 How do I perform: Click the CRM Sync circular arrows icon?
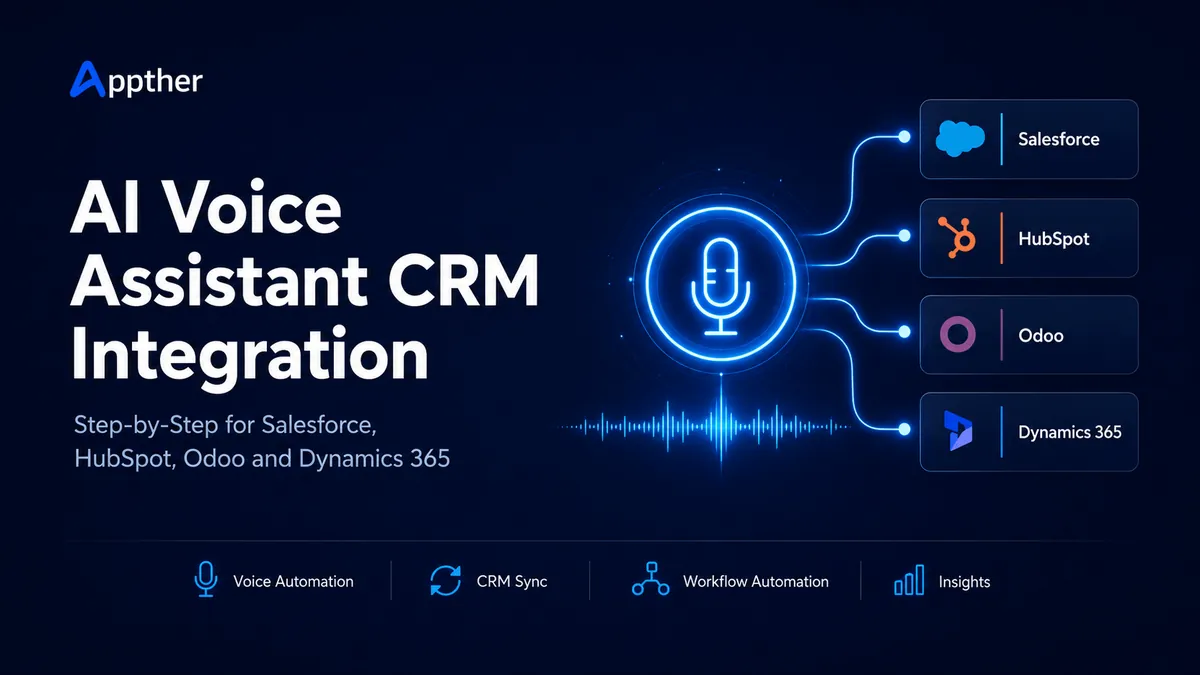445,581
